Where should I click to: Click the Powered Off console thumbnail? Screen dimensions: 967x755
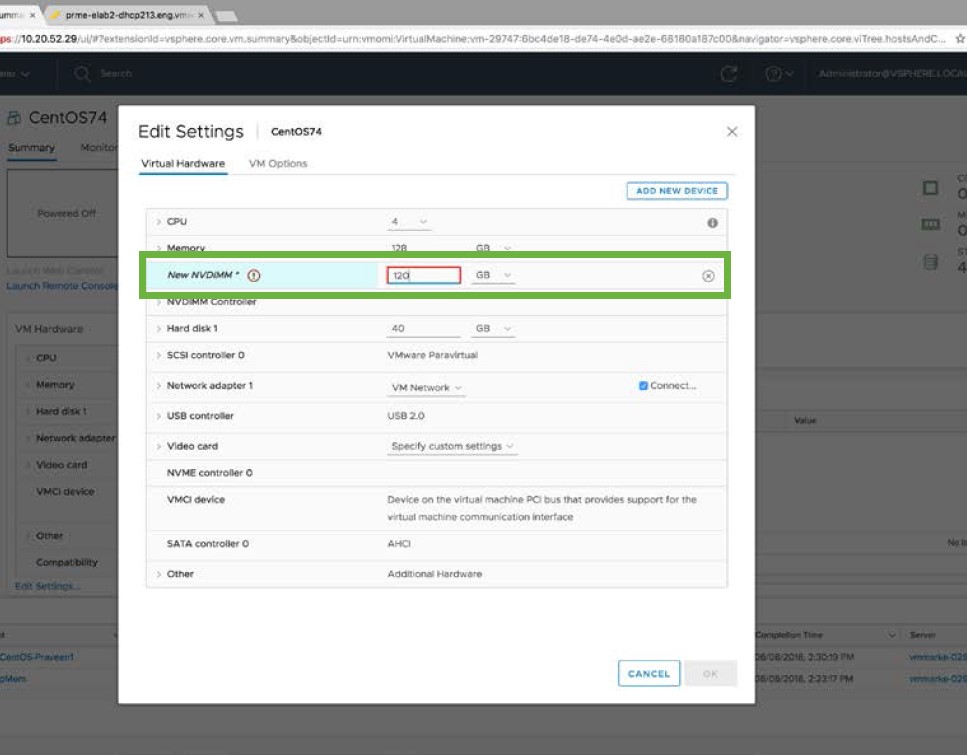pos(62,213)
